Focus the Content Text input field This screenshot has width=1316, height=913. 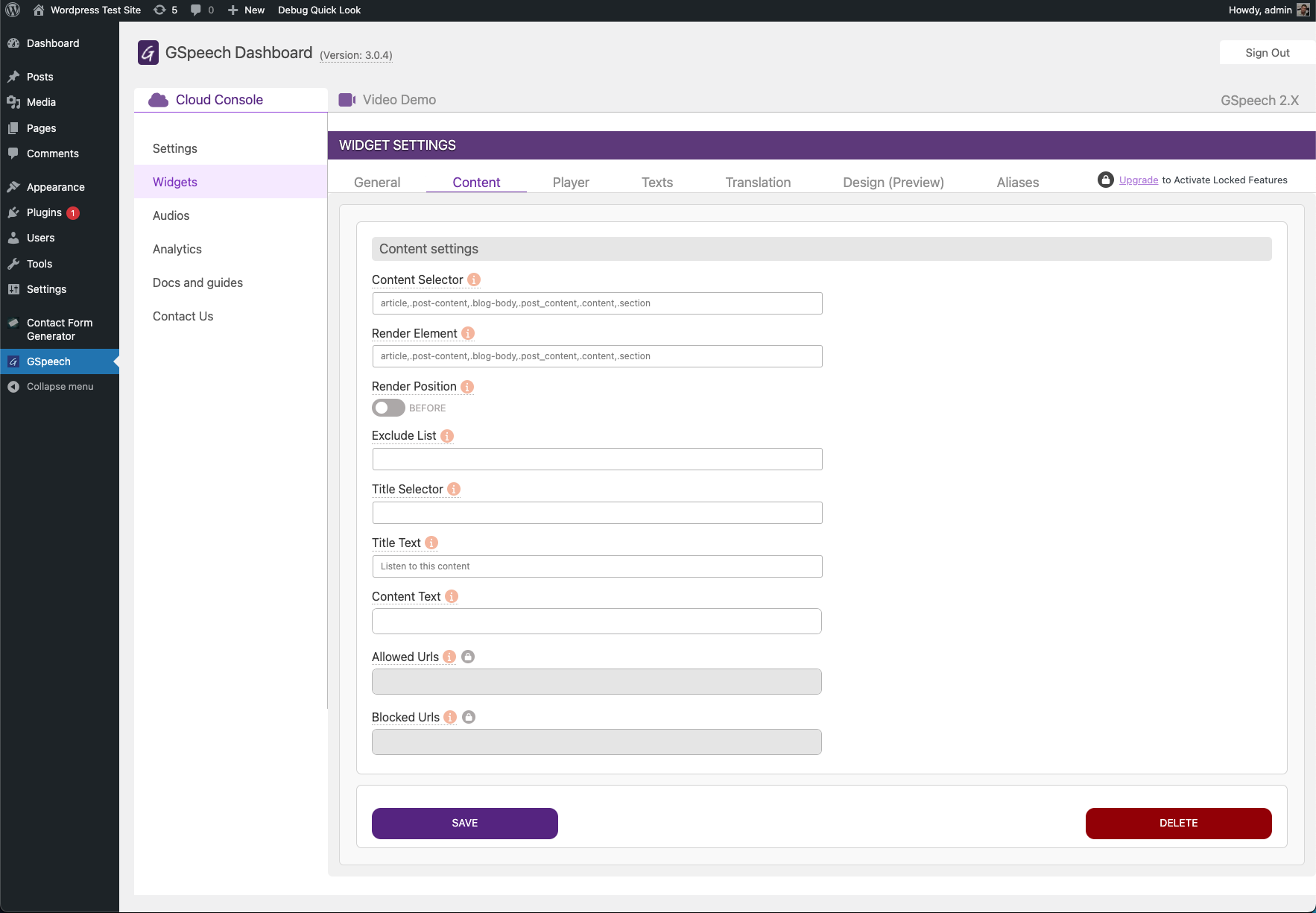[597, 622]
